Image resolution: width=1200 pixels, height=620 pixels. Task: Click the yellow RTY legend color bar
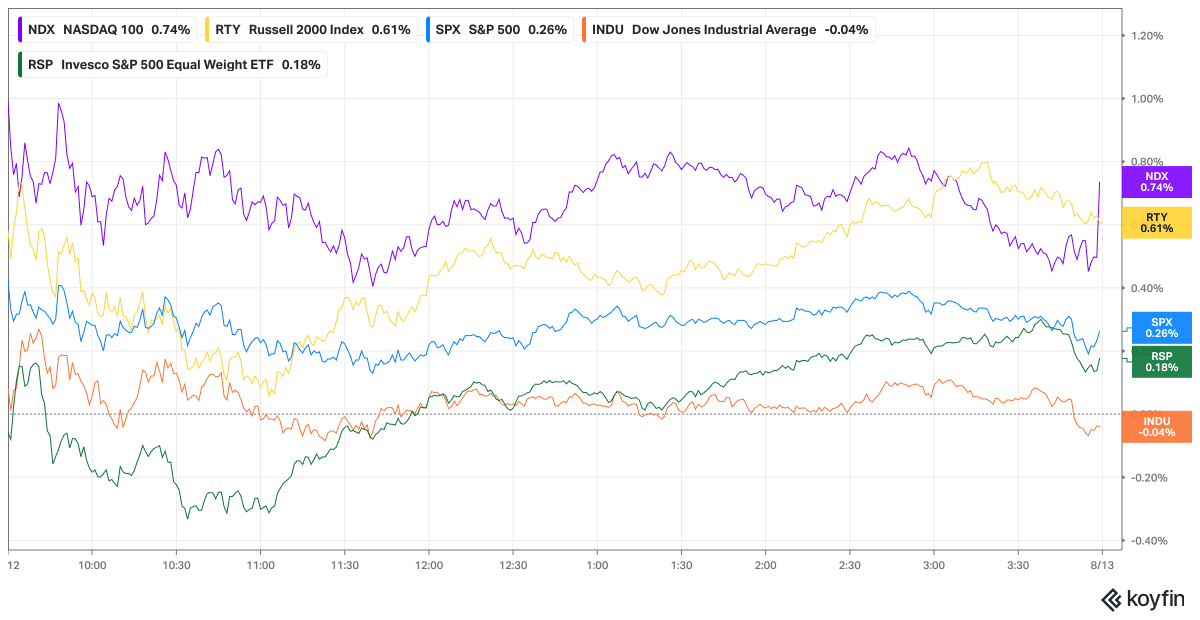[208, 29]
